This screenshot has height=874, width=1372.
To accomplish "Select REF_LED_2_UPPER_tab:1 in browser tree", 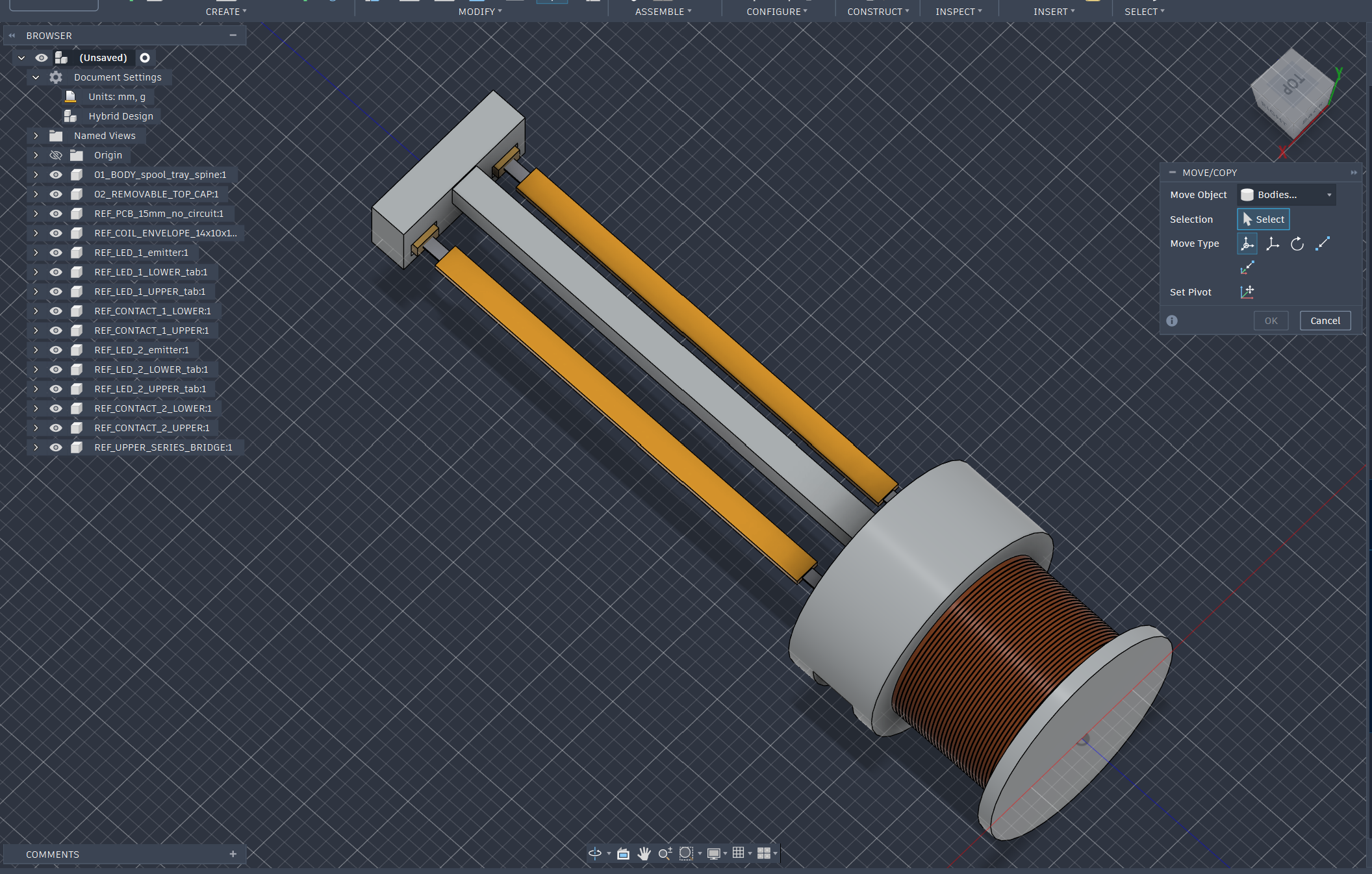I will 150,389.
